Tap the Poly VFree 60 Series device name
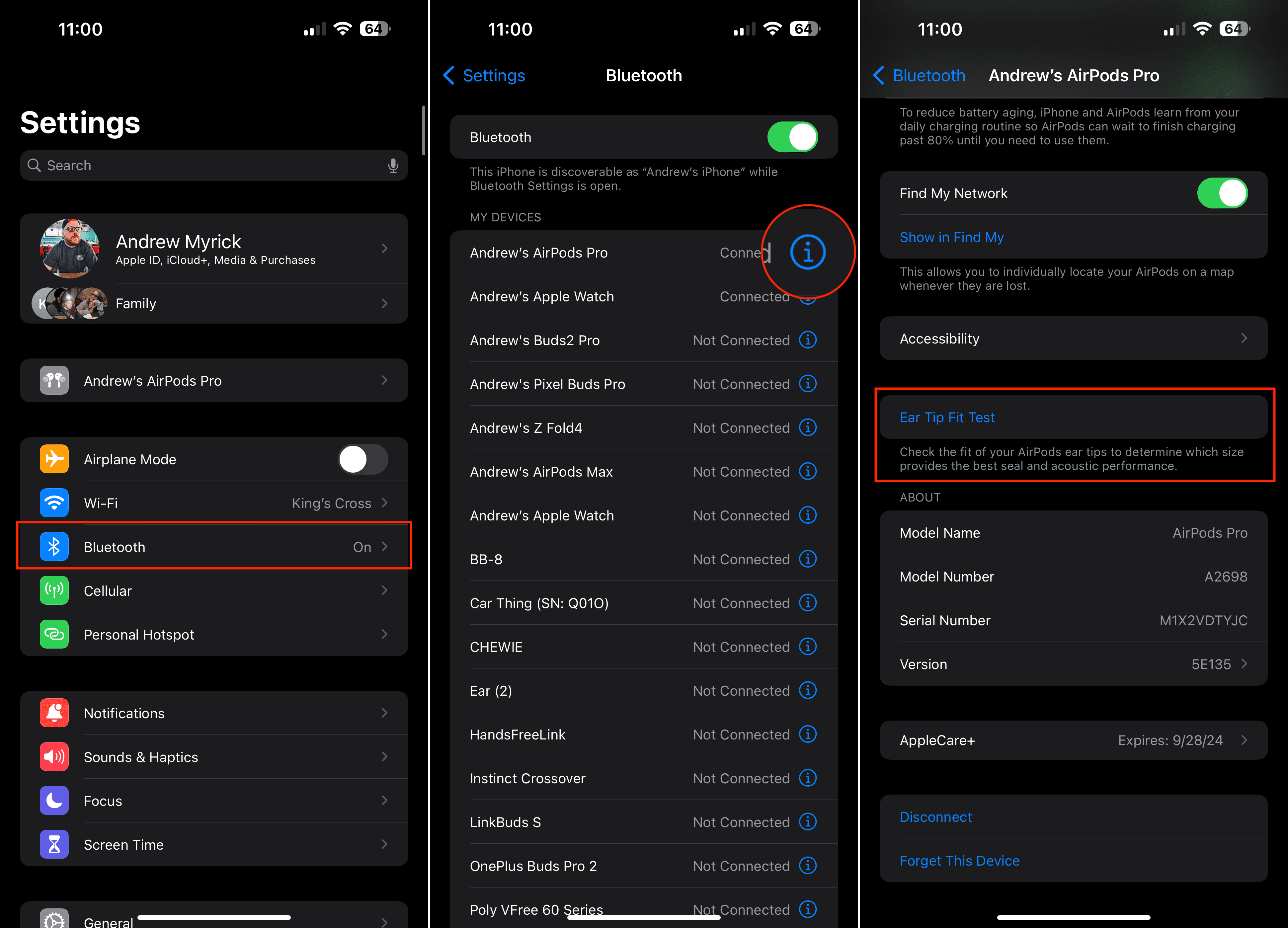 tap(536, 909)
